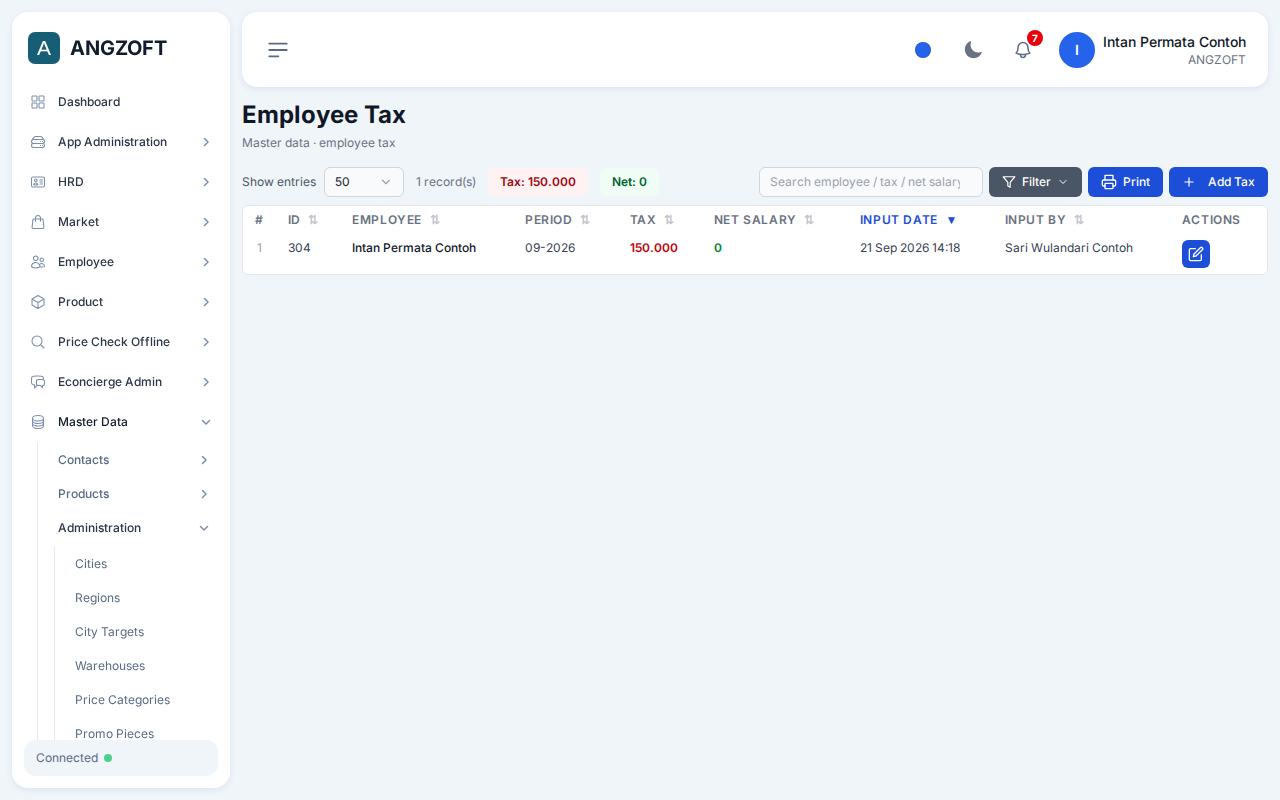Open Contacts submenu item
1280x800 pixels.
click(133, 460)
